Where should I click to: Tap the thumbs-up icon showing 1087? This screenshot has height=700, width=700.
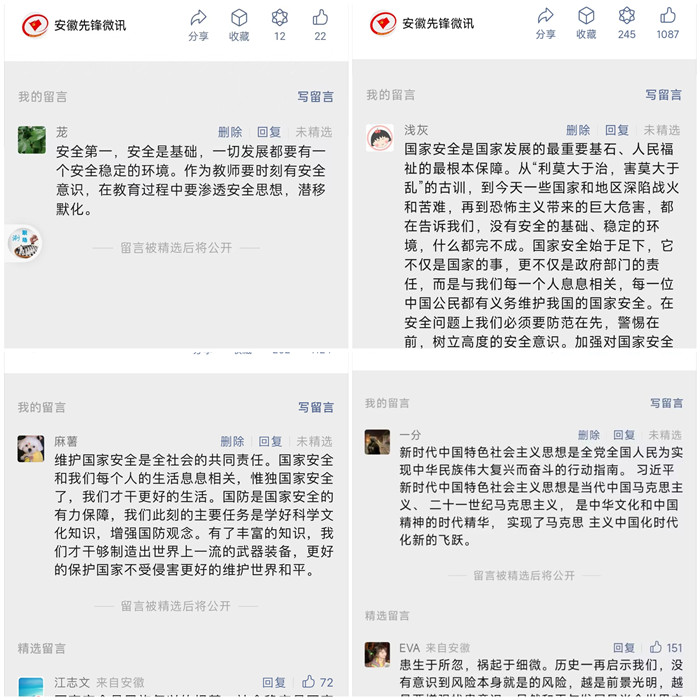coord(668,16)
